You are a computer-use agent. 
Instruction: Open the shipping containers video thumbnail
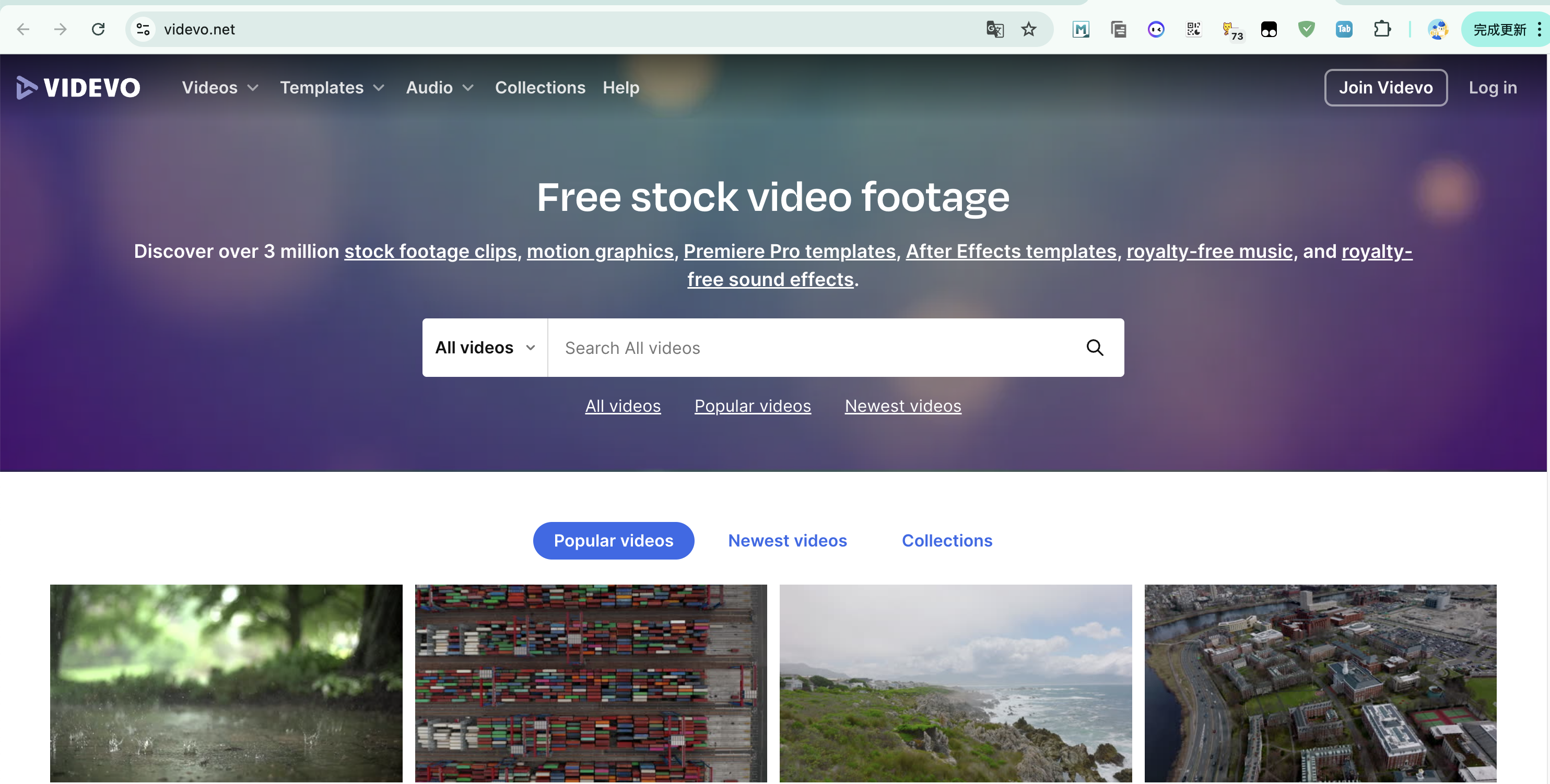point(590,682)
